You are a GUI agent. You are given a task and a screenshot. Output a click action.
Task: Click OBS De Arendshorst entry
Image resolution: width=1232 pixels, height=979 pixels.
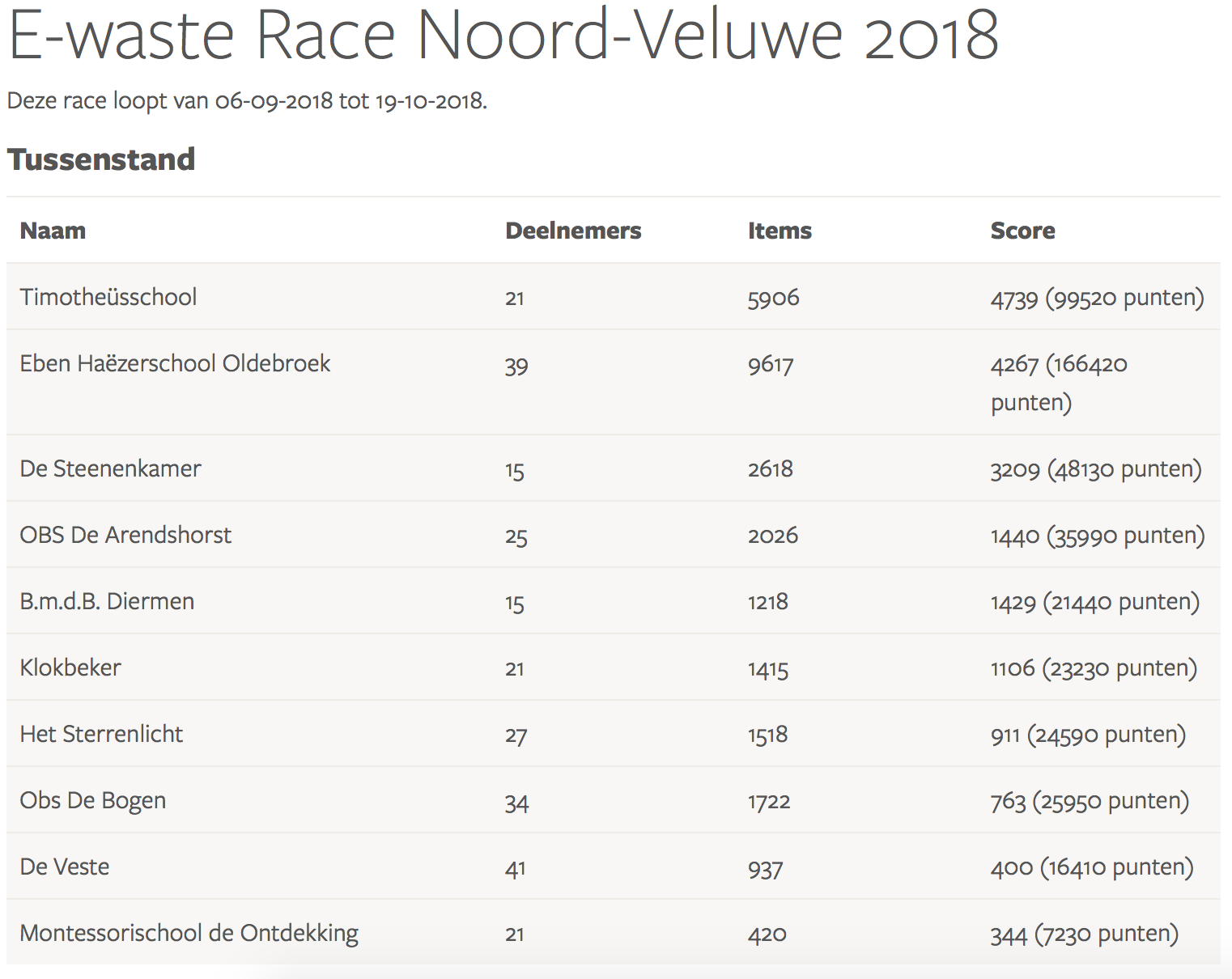pos(125,535)
